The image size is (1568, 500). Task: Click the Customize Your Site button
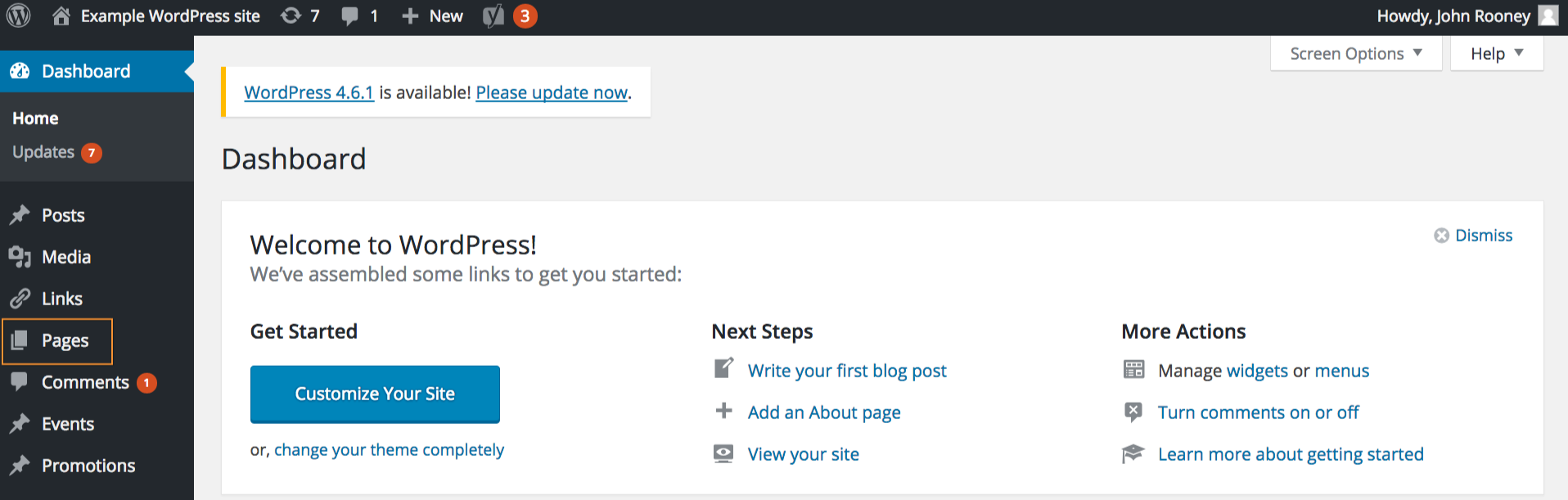tap(375, 394)
